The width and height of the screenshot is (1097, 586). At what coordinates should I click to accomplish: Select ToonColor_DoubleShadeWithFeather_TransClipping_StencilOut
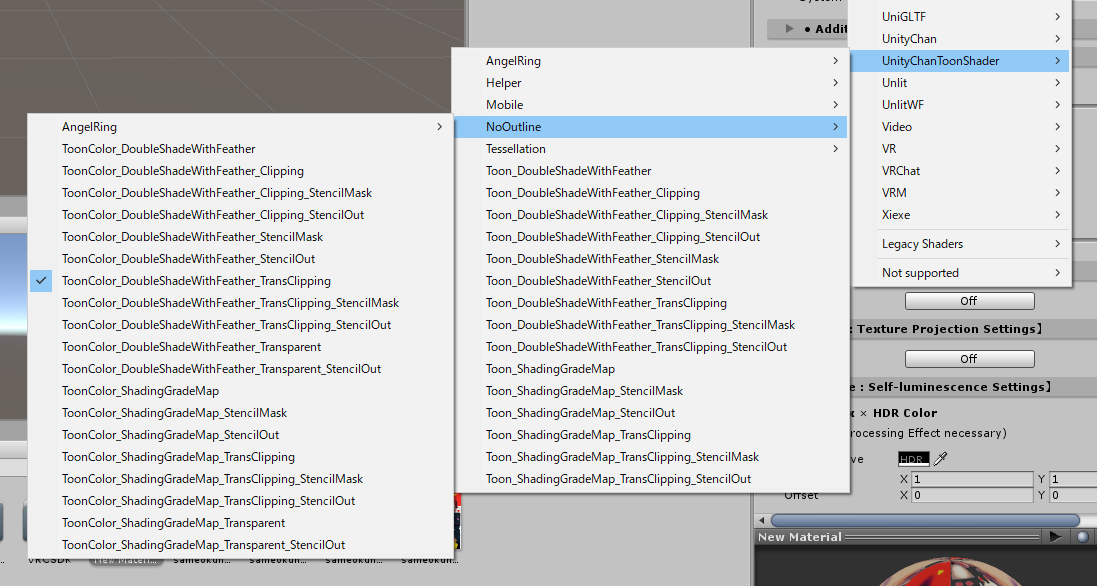(x=241, y=324)
